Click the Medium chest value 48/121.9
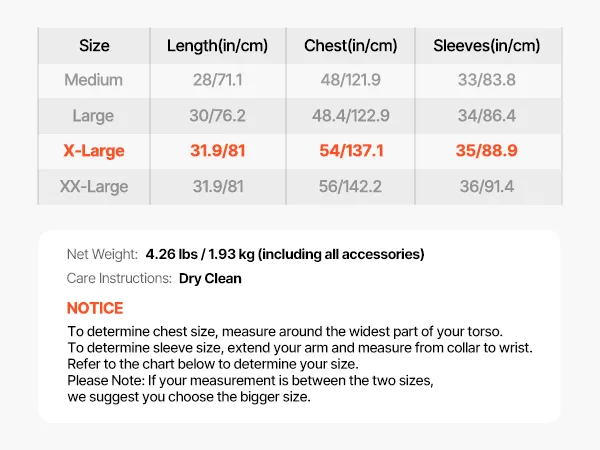 [350, 80]
